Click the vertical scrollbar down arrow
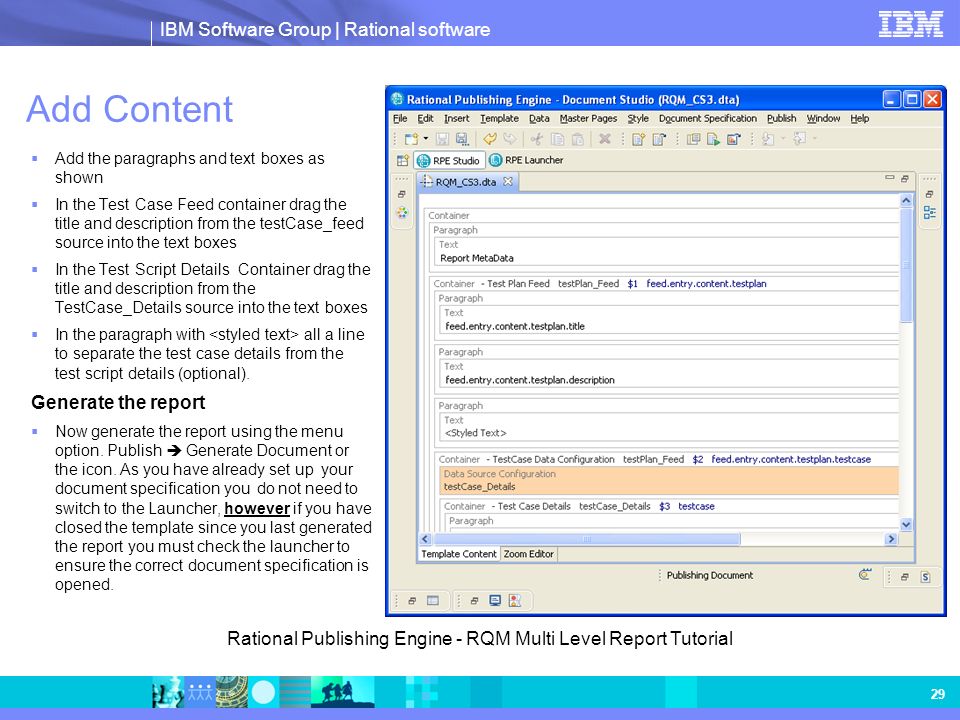The width and height of the screenshot is (960, 720). tap(906, 524)
